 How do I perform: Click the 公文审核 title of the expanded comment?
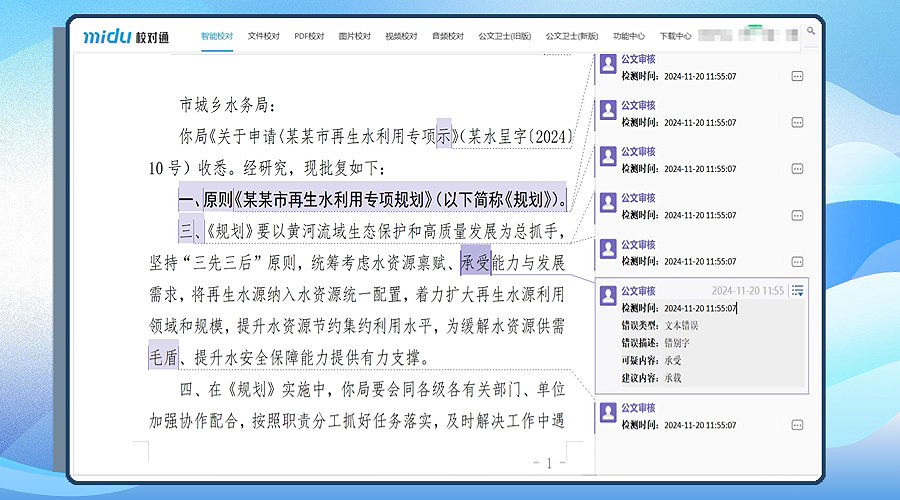click(638, 291)
